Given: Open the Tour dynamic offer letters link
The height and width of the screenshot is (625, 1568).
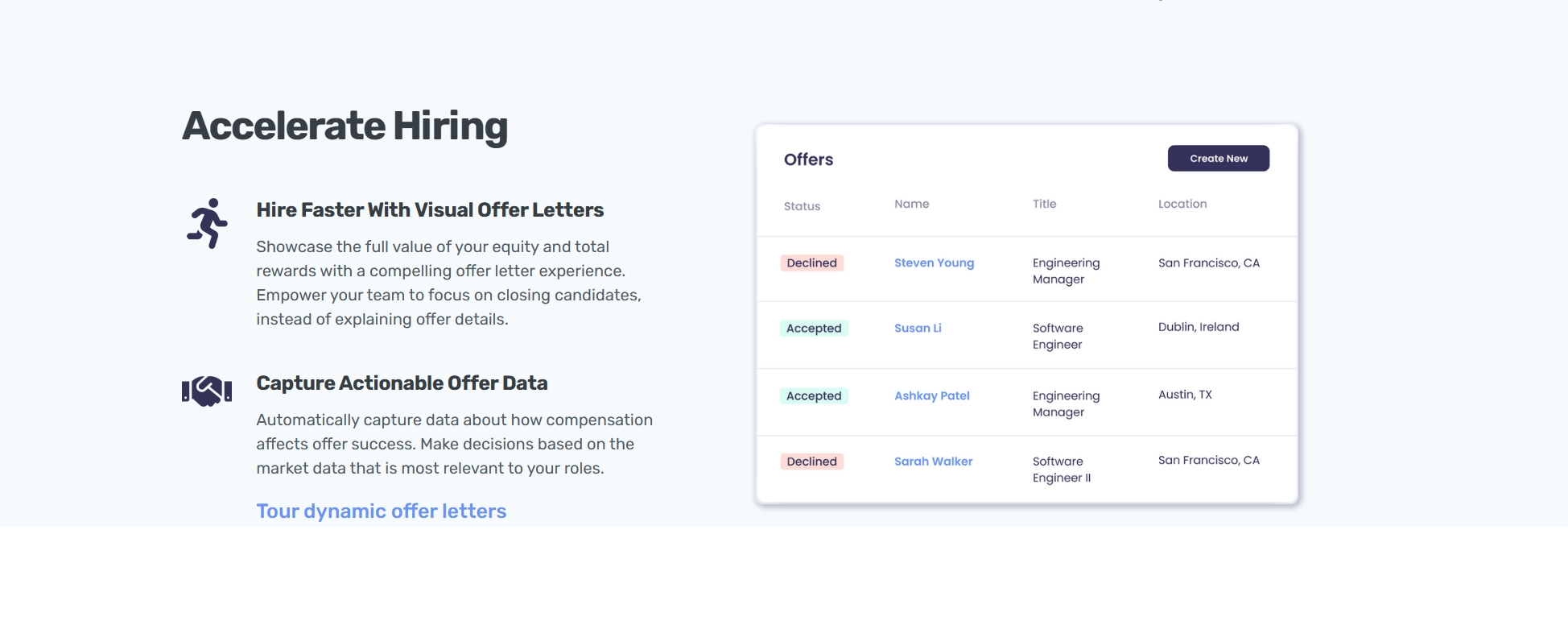Looking at the screenshot, I should tap(381, 511).
